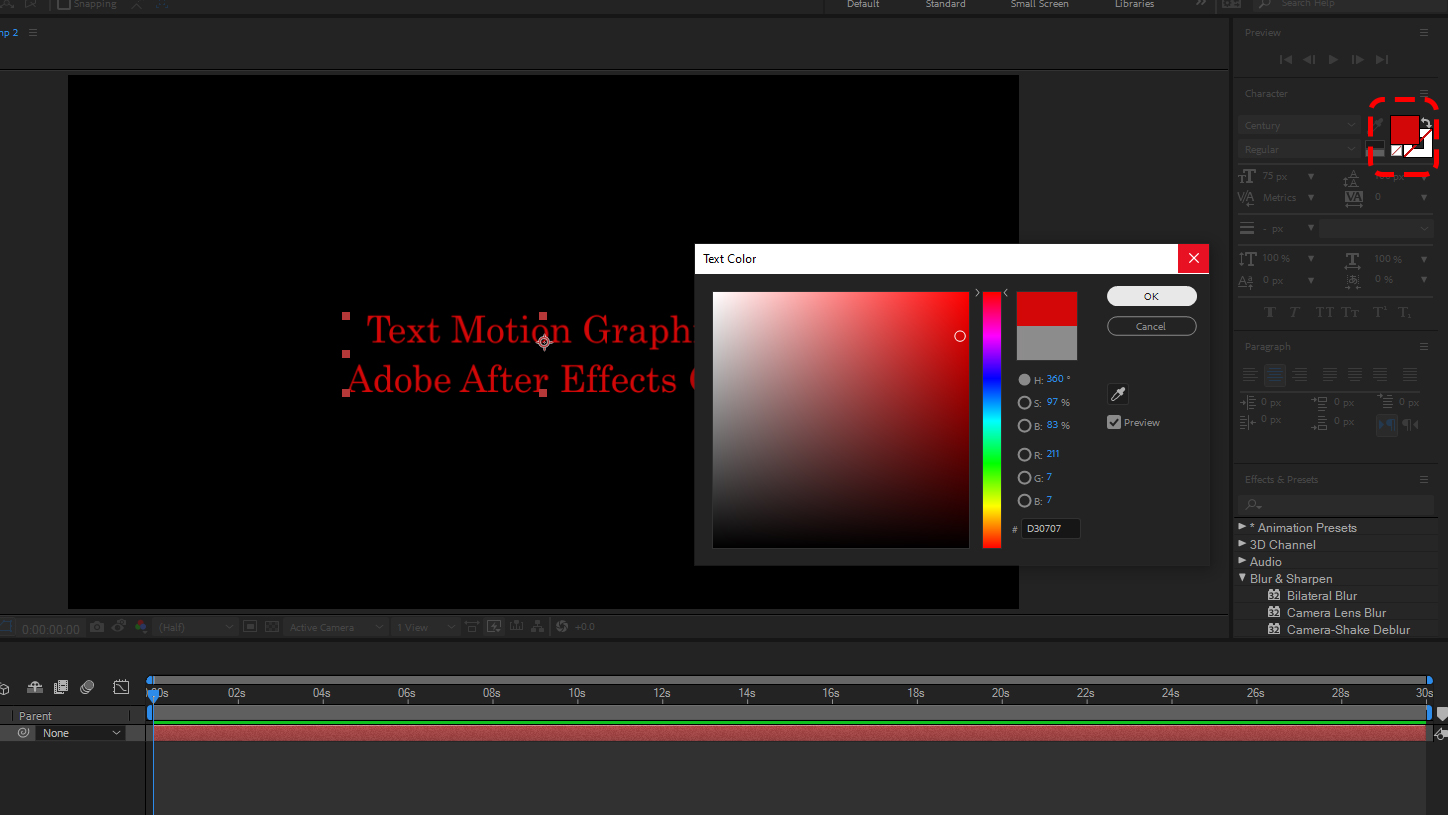This screenshot has width=1448, height=815.
Task: Right align text in Paragraph panel
Action: coord(1300,375)
